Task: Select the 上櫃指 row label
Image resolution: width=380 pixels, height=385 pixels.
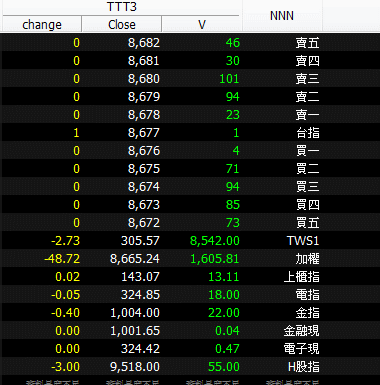Action: click(301, 277)
